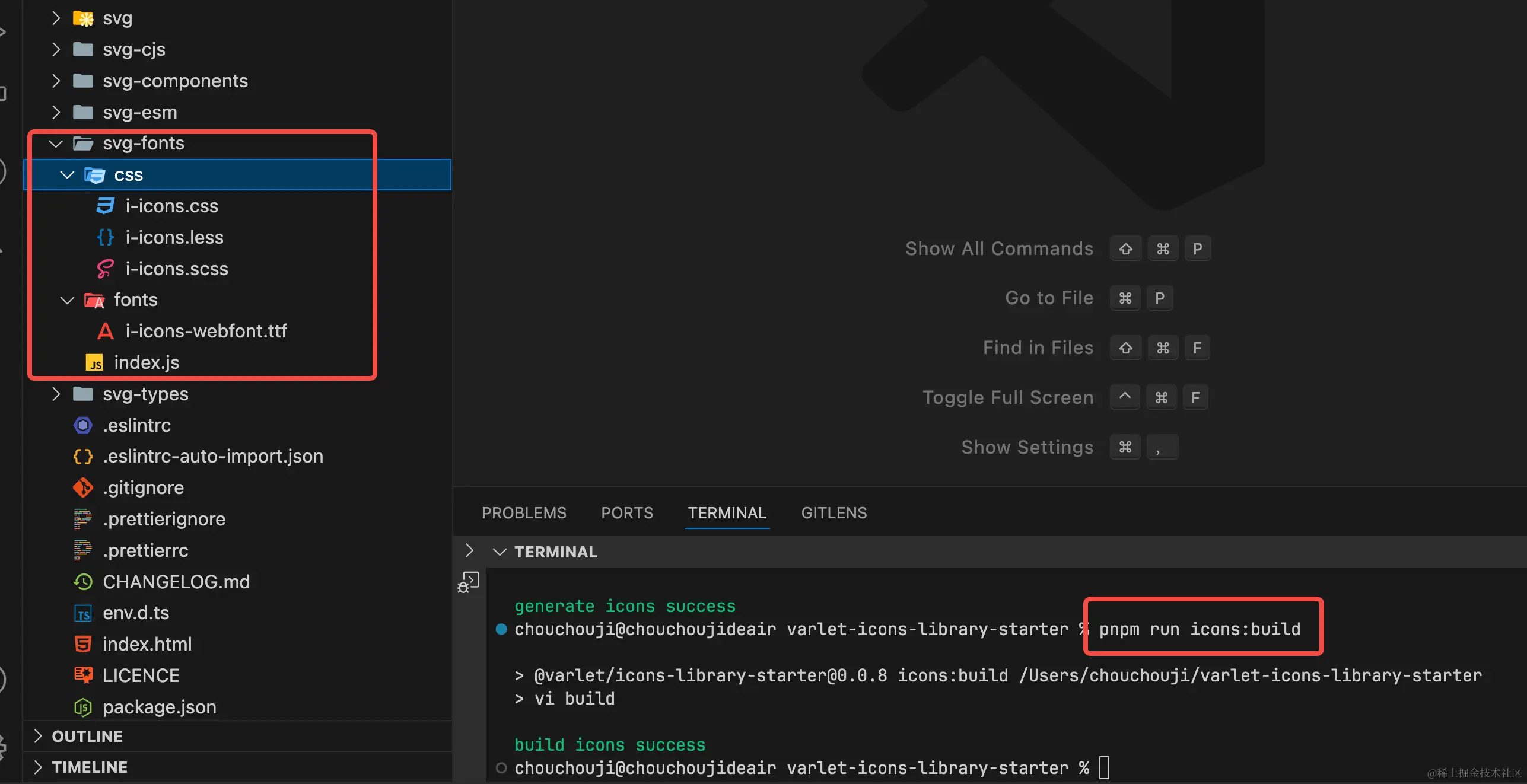Open the package.json file

[159, 707]
